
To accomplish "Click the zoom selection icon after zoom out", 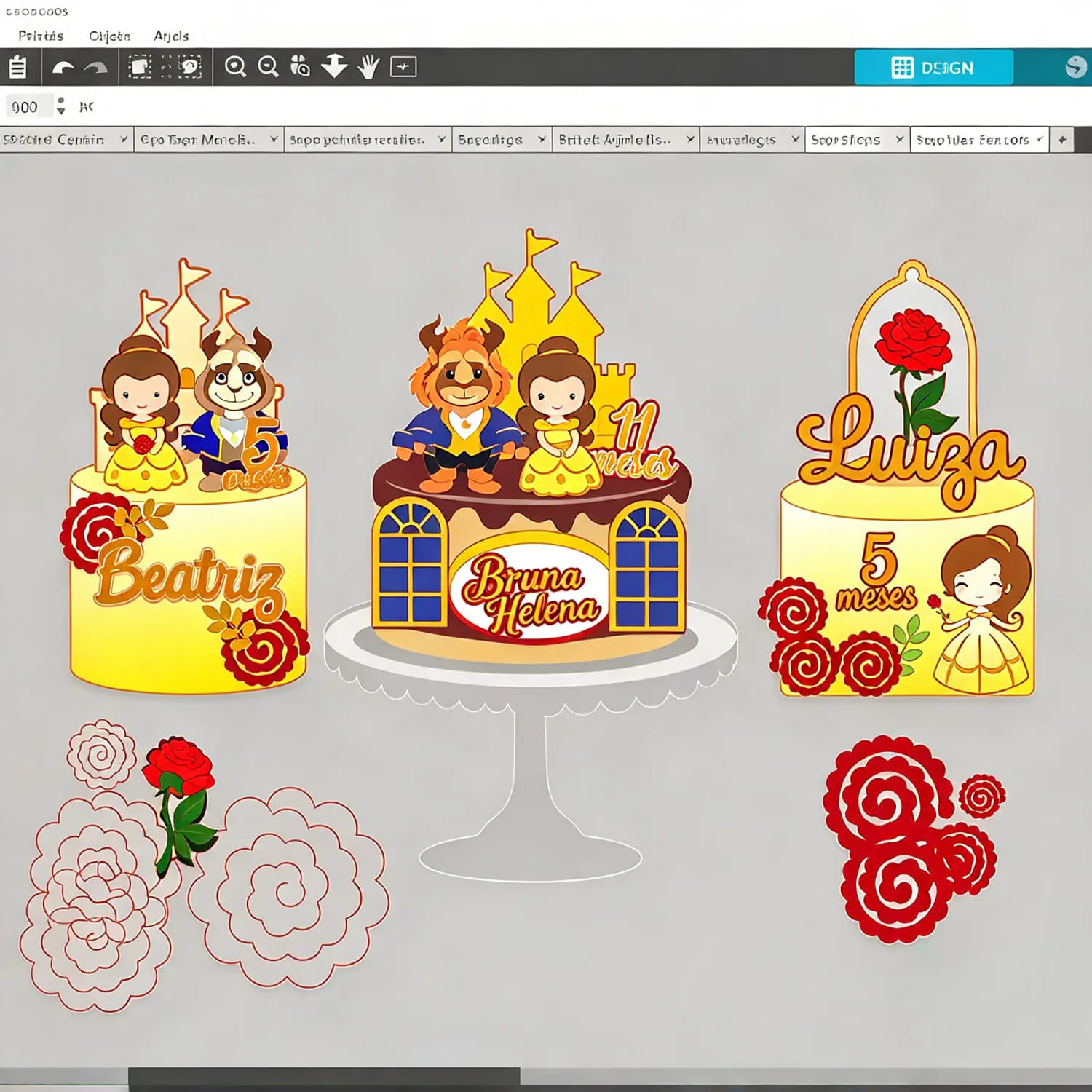I will (300, 67).
